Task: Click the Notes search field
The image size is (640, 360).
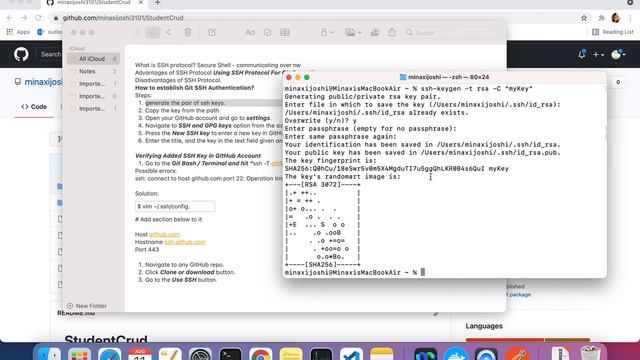Action: point(451,33)
